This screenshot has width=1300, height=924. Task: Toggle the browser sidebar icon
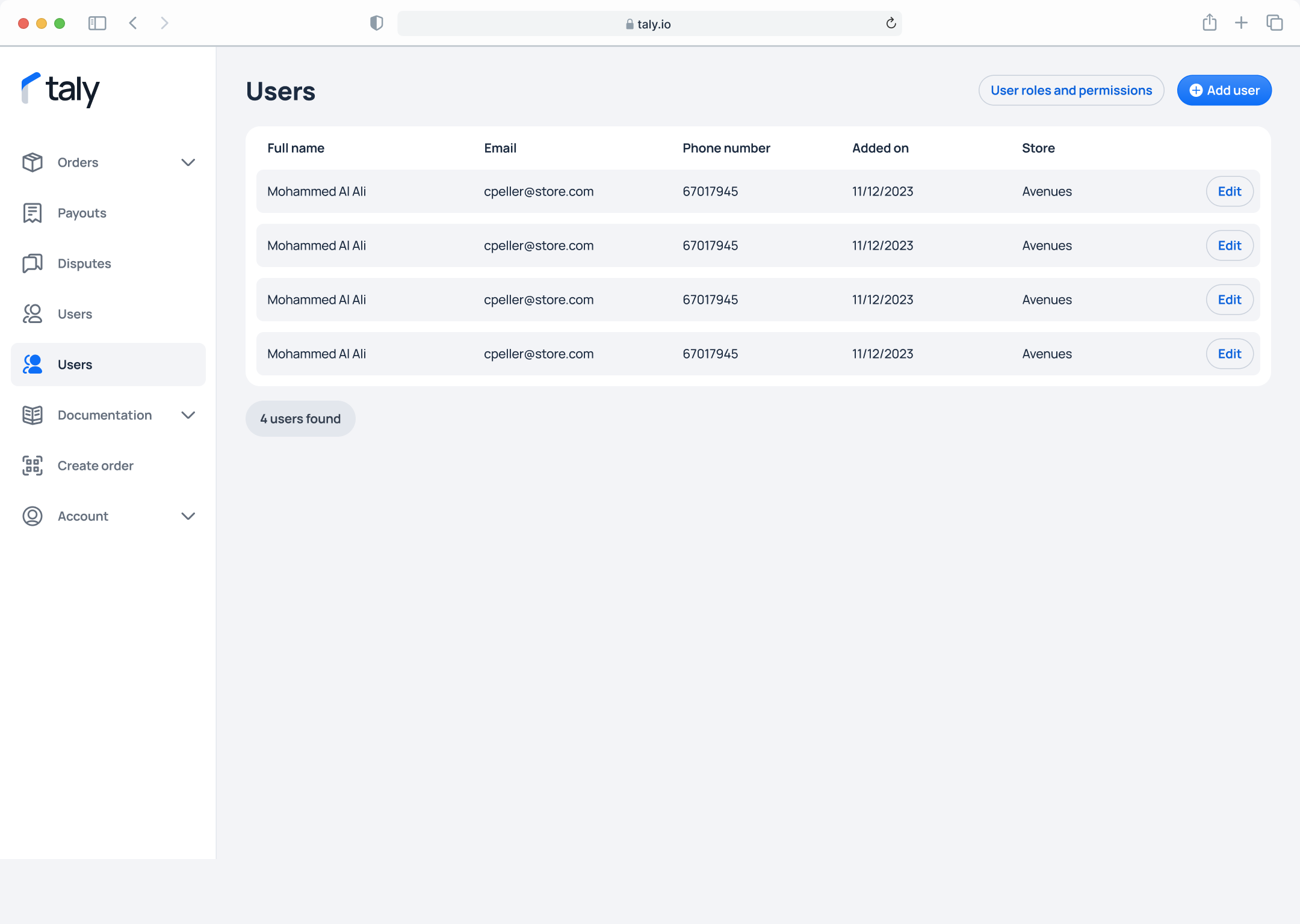[x=97, y=23]
